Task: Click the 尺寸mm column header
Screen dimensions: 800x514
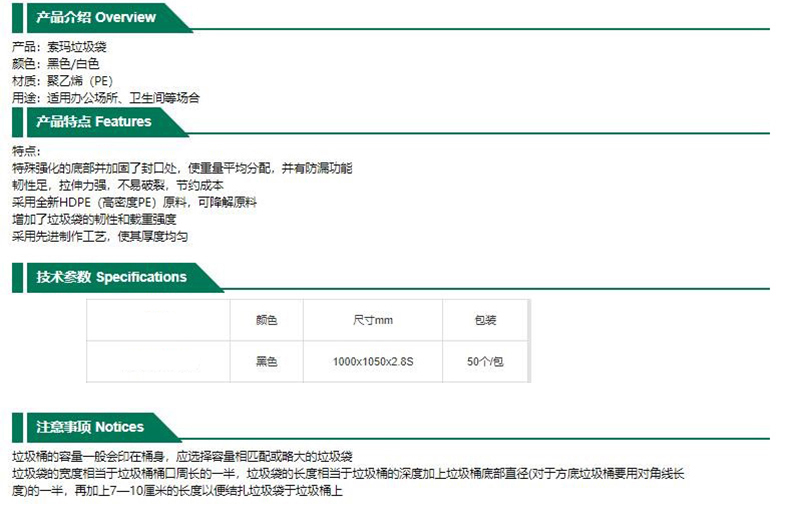Action: 372,320
